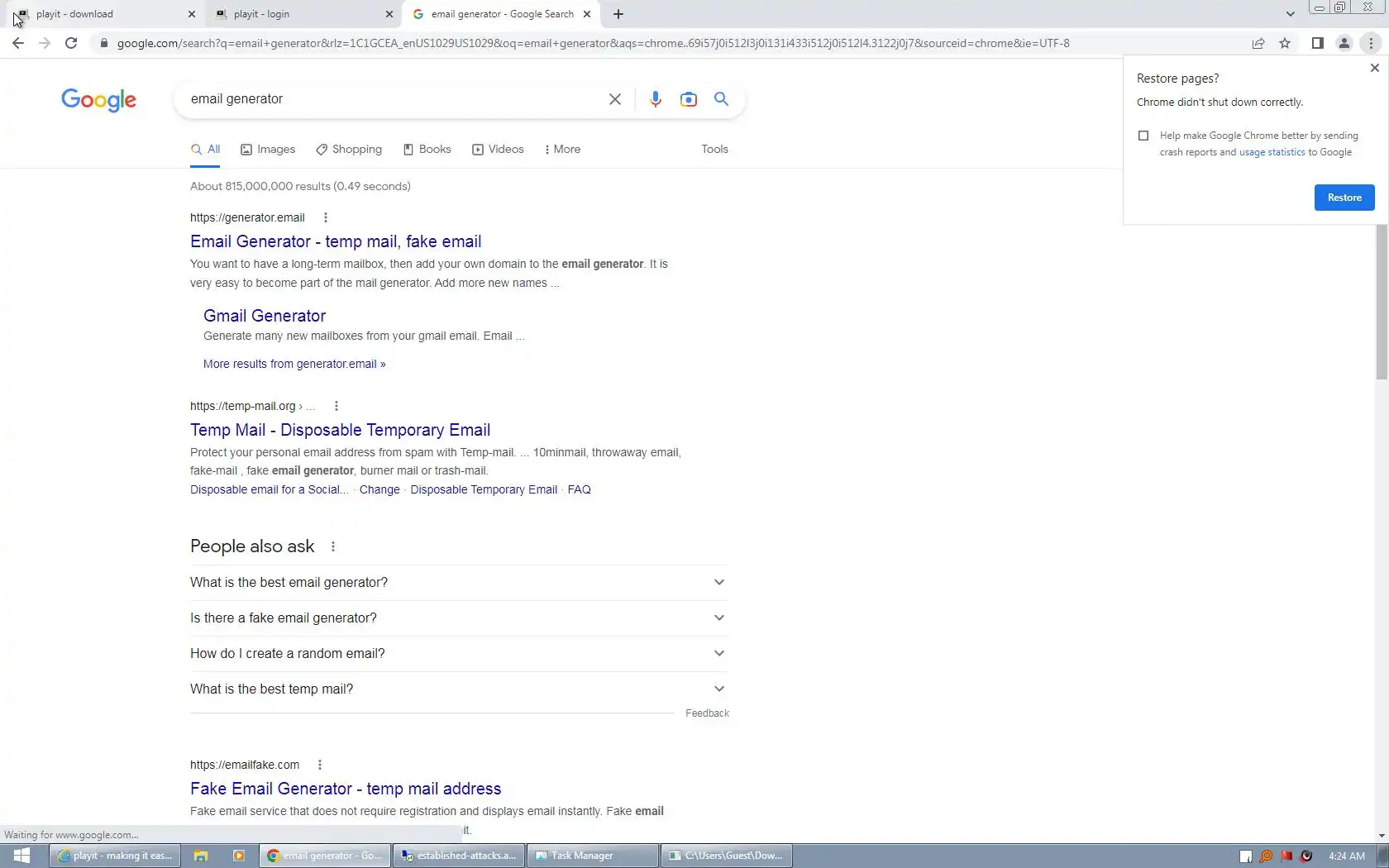Open media player taskbar icon
This screenshot has width=1389, height=868.
point(239,856)
